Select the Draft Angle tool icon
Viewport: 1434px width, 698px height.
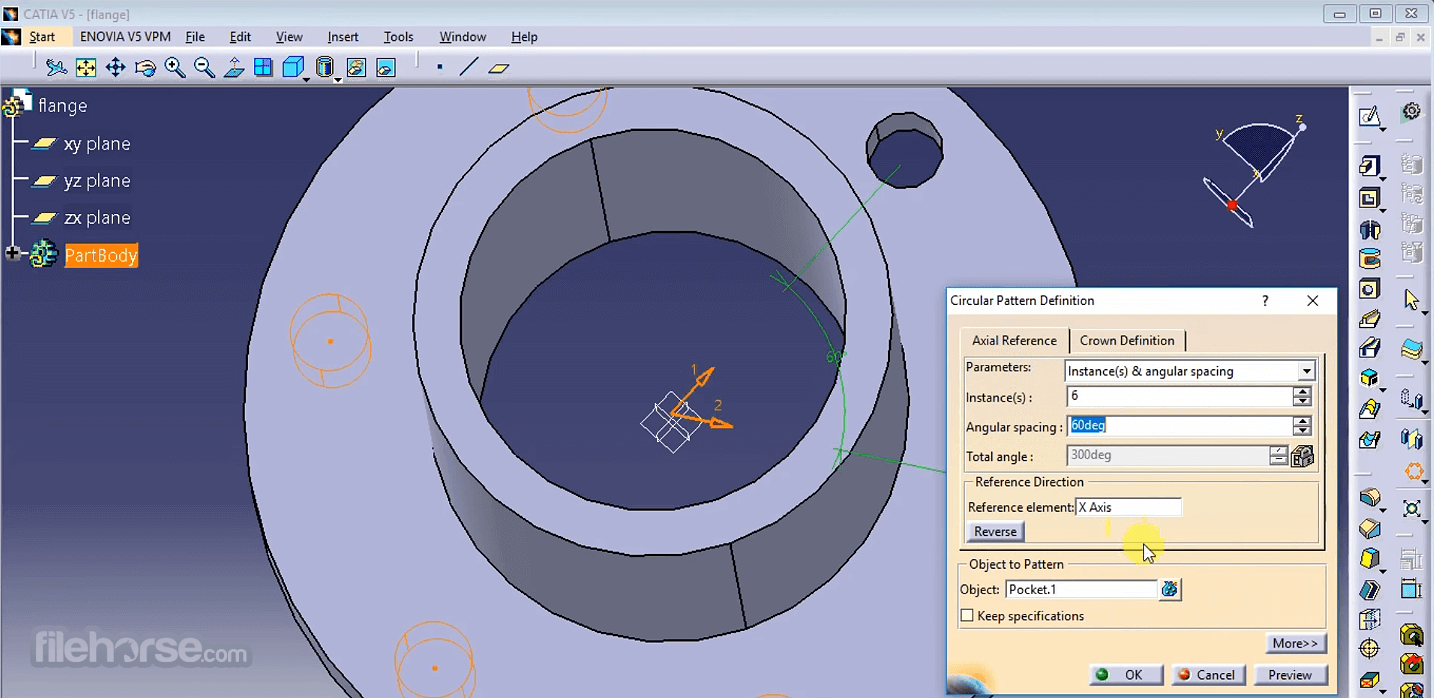(x=1369, y=558)
